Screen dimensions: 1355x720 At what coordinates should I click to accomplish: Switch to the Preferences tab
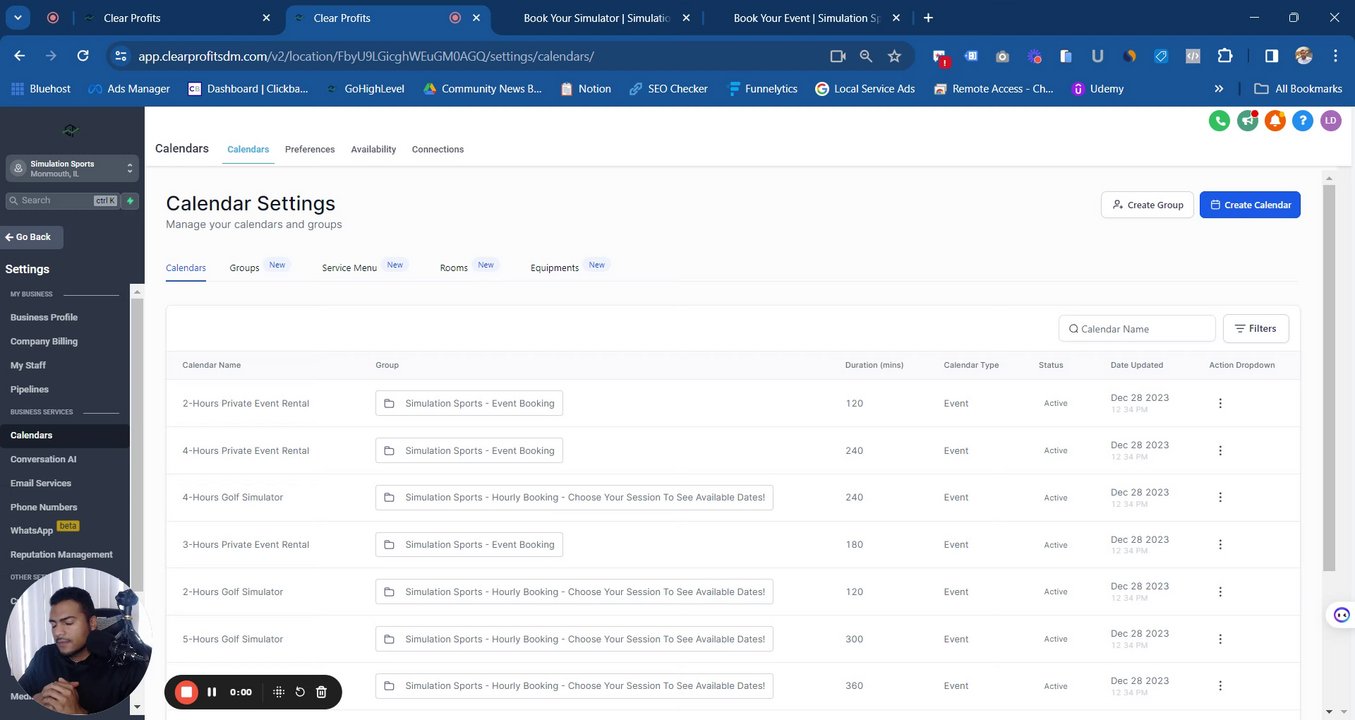pos(310,149)
